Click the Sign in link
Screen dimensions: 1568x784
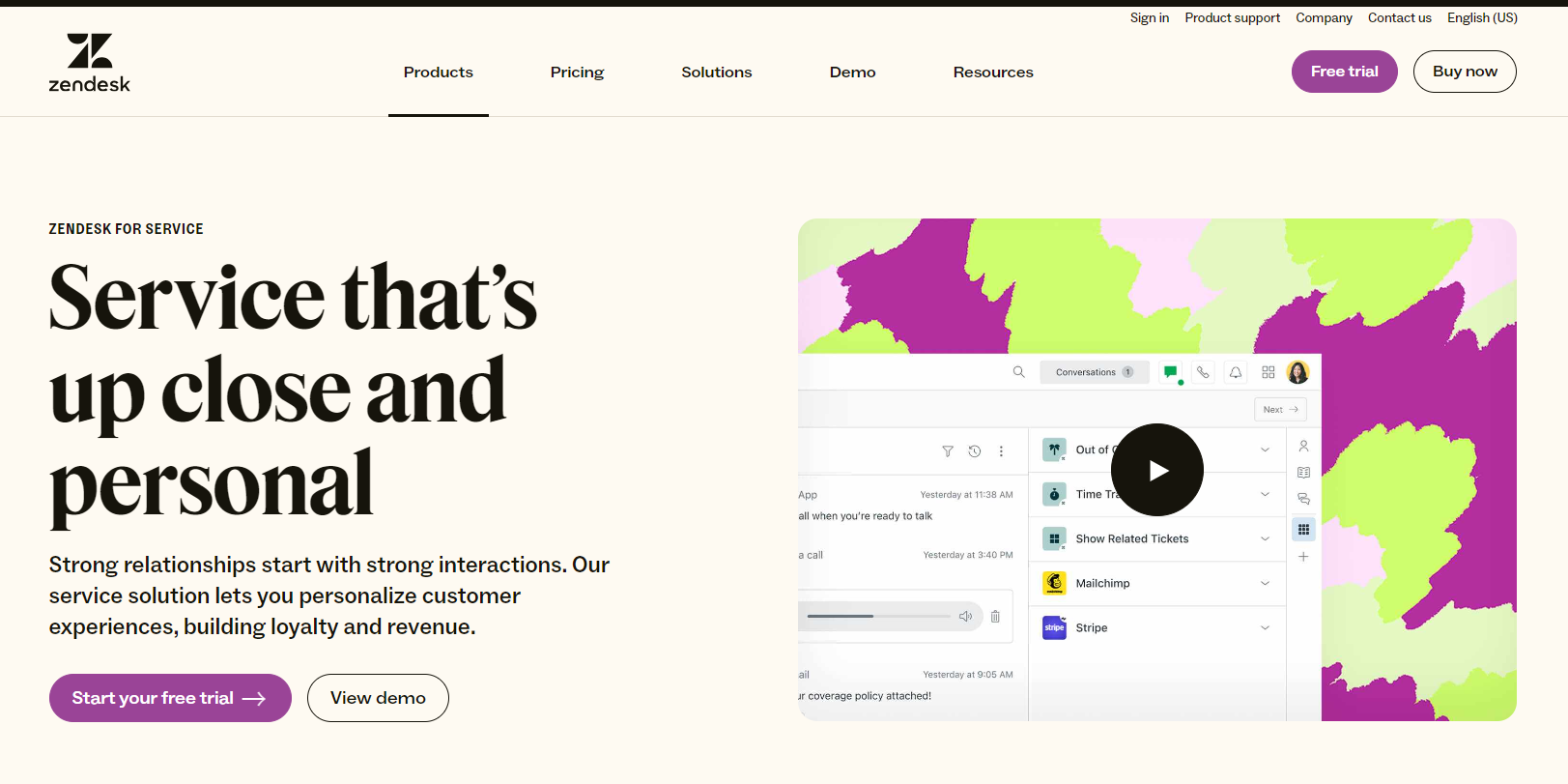(1149, 17)
